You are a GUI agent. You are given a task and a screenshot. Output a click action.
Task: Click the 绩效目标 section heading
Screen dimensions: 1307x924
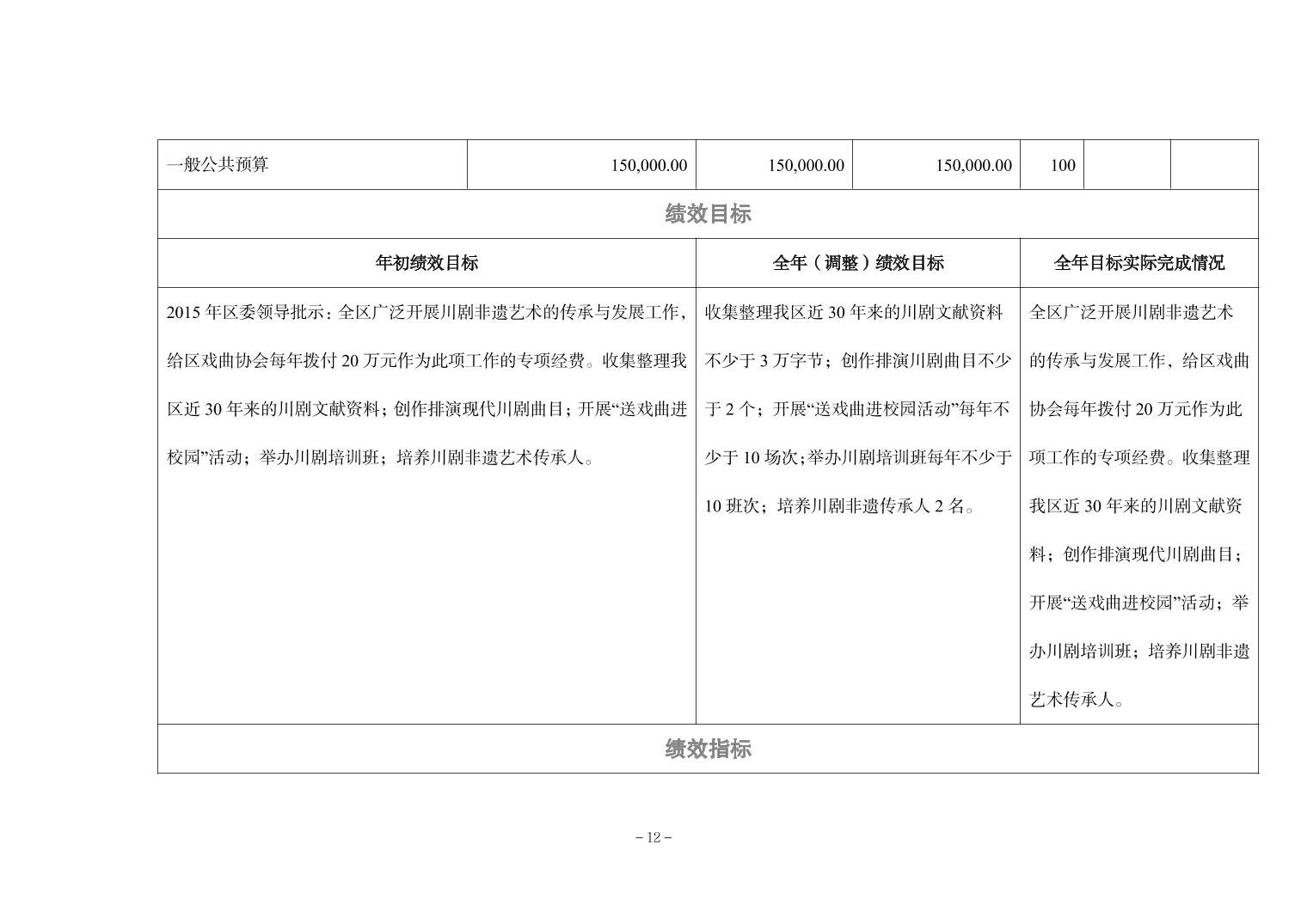click(708, 214)
